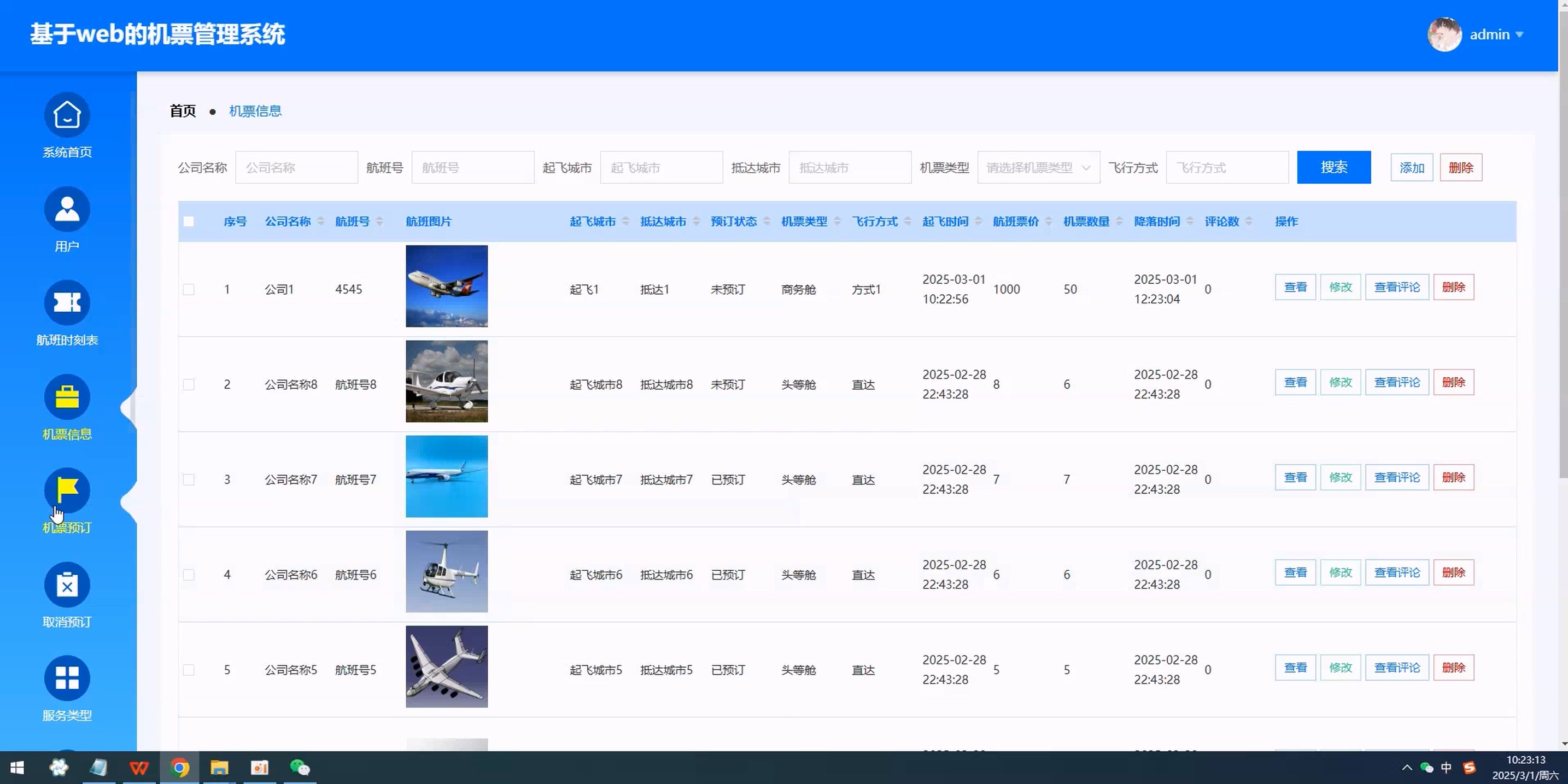1568x784 pixels.
Task: Open the 服务类型 grid icon
Action: click(x=67, y=678)
